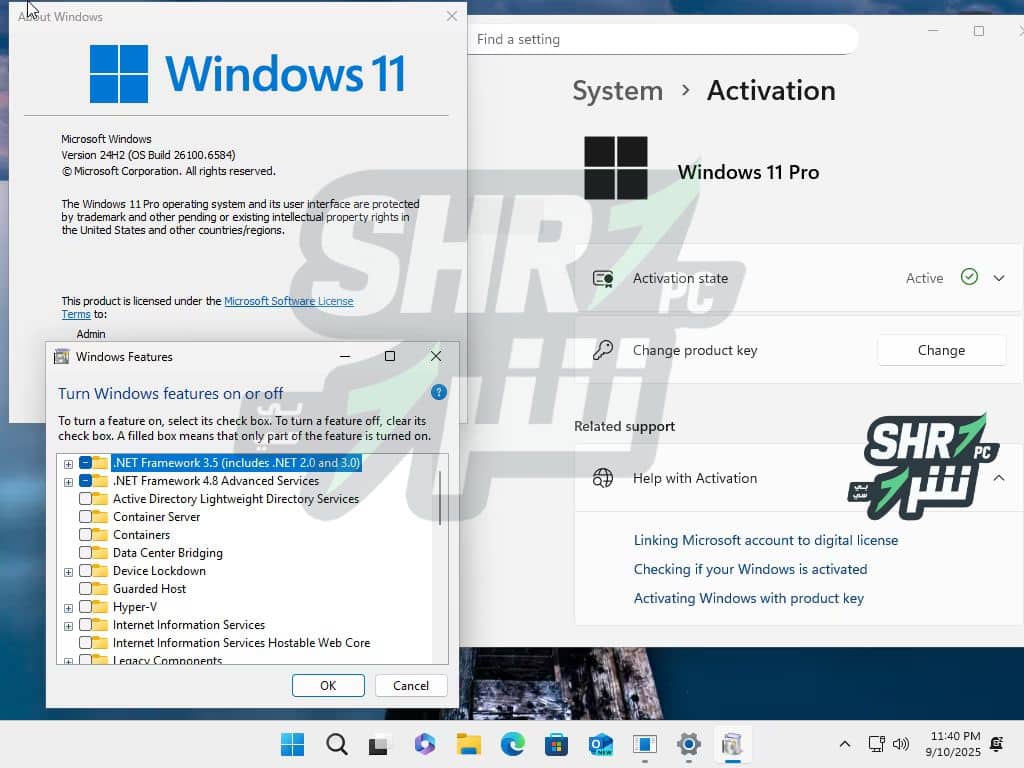Launch Copilot from the taskbar
The height and width of the screenshot is (768, 1024).
(x=424, y=744)
